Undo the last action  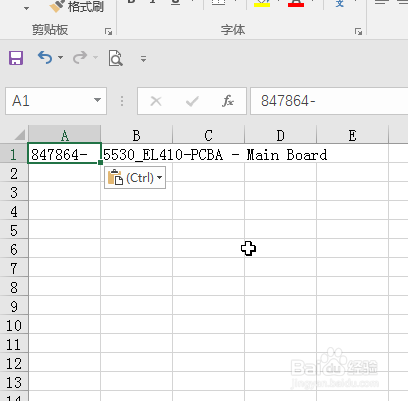[45, 58]
